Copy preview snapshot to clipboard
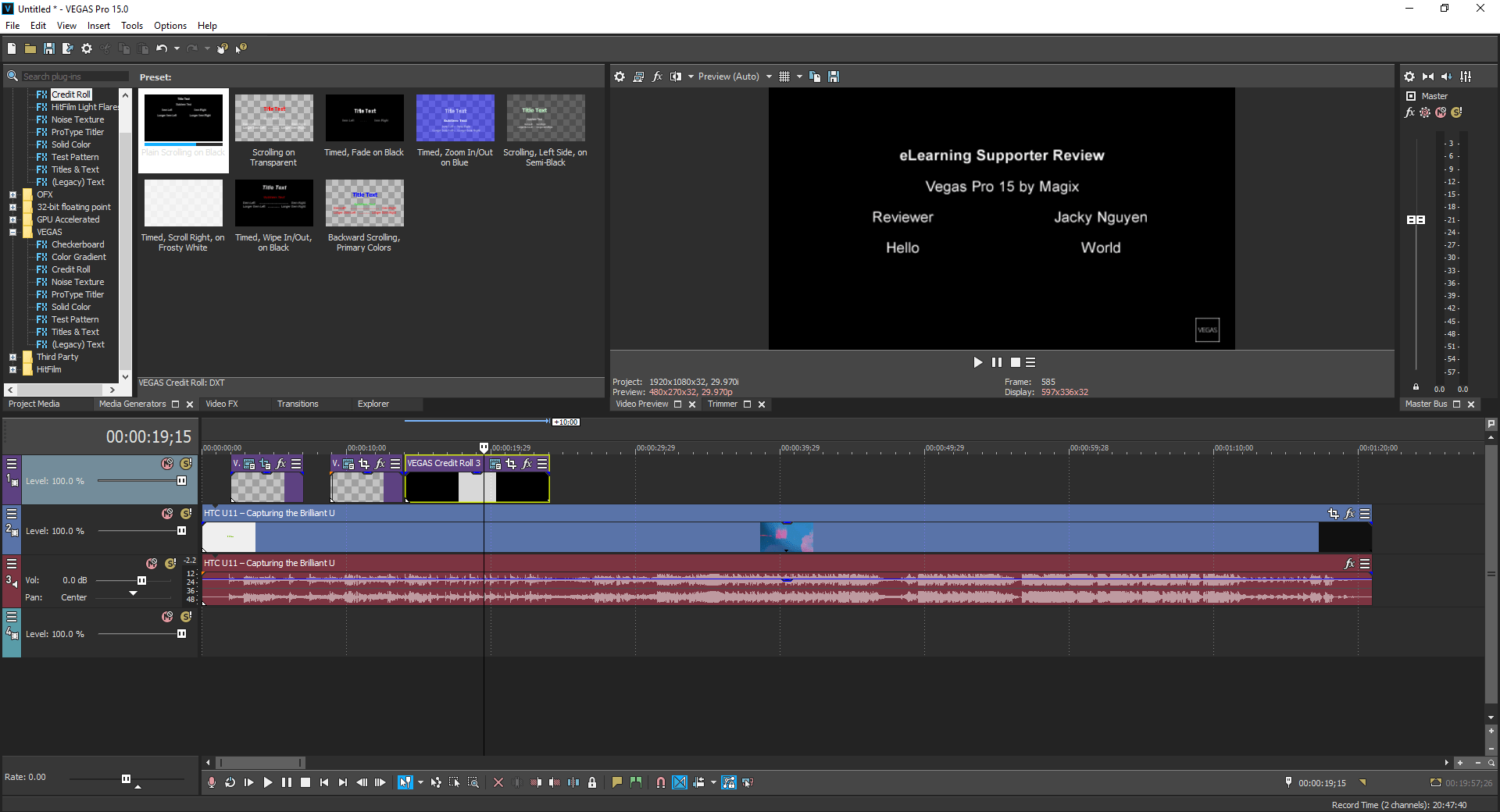The width and height of the screenshot is (1500, 812). tap(815, 77)
